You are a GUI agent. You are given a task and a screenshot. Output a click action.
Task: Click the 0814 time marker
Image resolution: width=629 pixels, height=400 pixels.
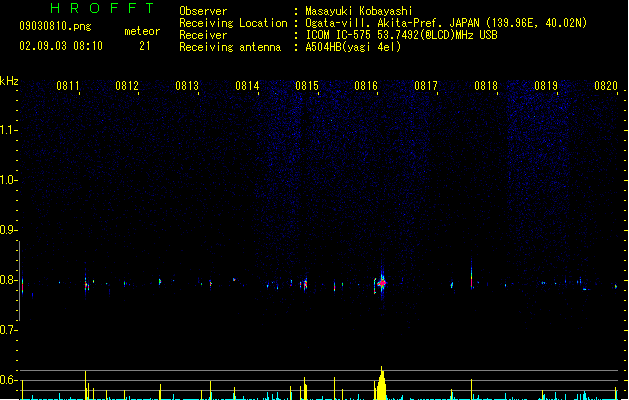[247, 86]
